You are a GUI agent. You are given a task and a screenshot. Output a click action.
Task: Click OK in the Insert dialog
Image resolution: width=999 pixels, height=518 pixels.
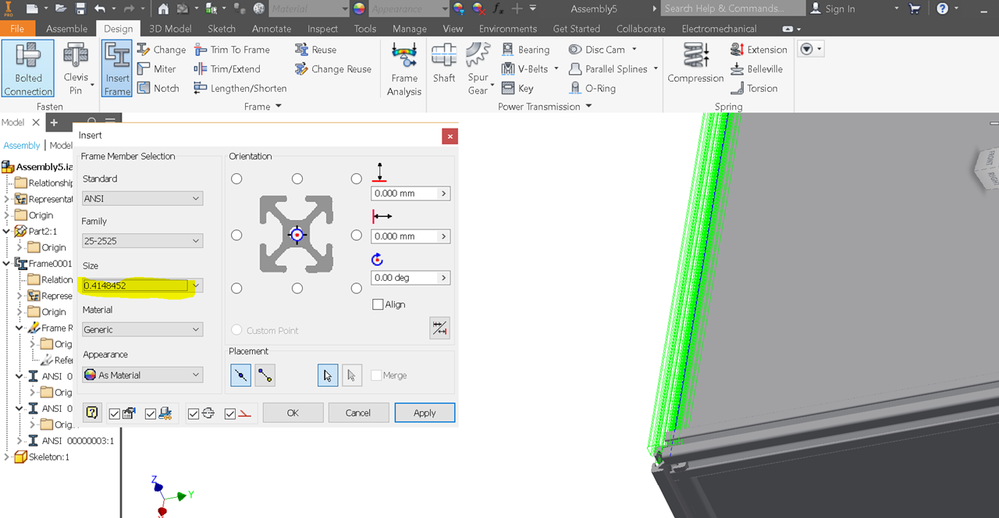292,413
